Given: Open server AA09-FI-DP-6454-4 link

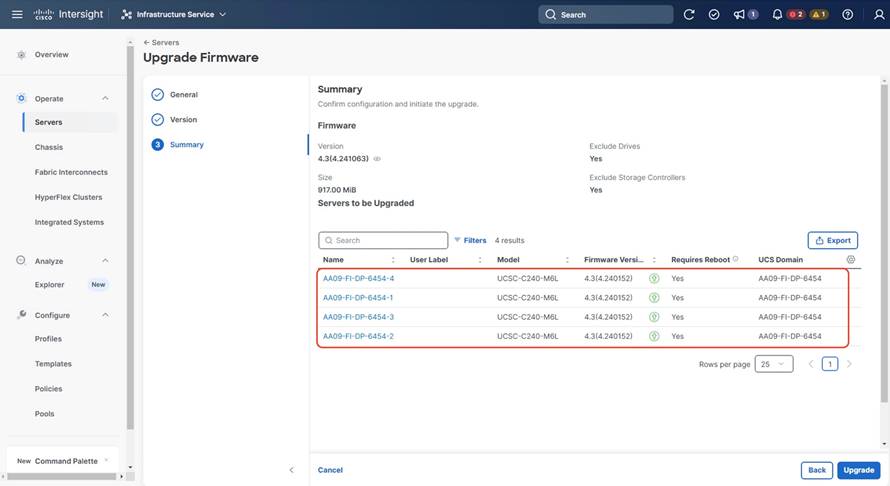Looking at the screenshot, I should (358, 278).
